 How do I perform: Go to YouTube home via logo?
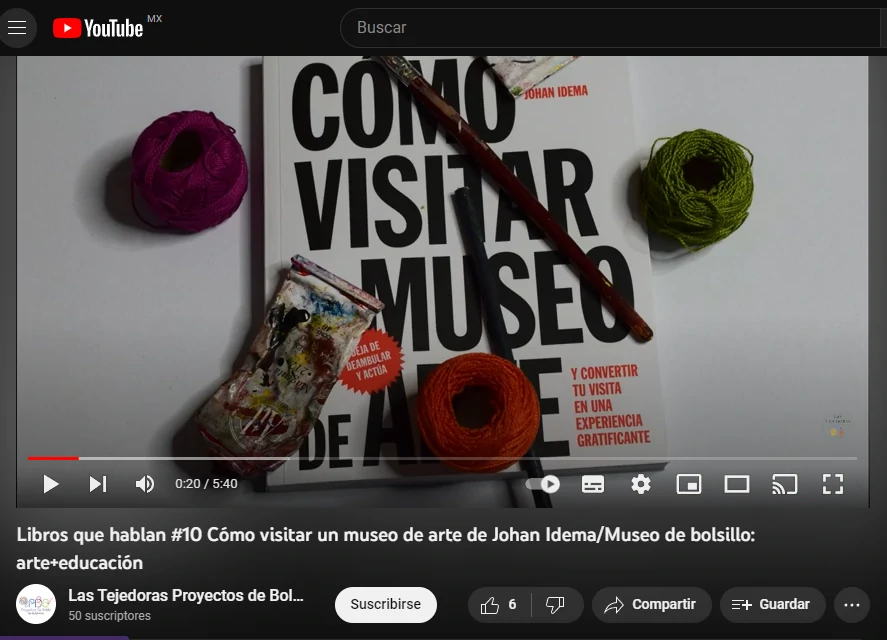(98, 28)
